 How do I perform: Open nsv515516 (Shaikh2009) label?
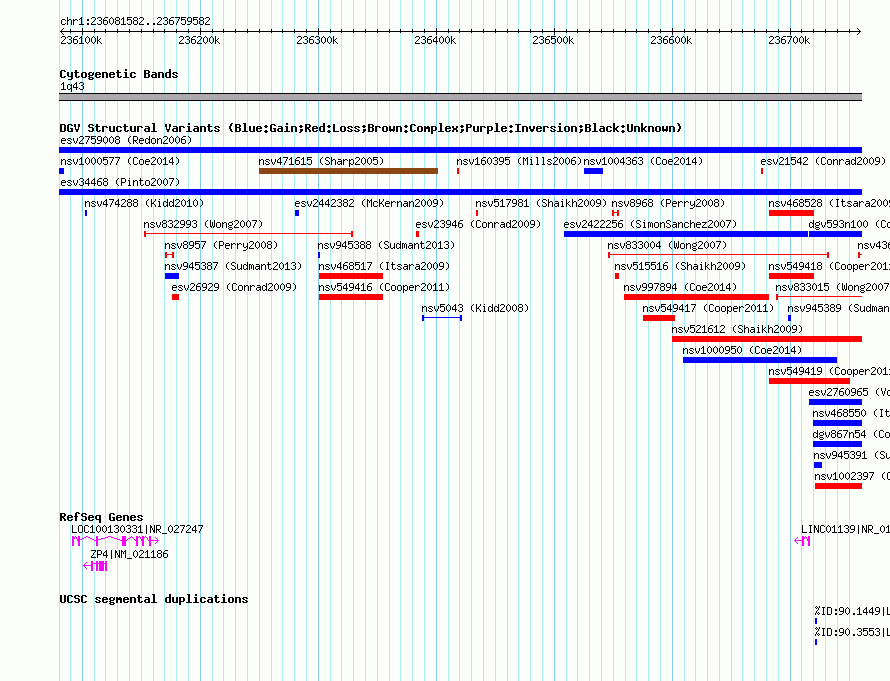pos(680,266)
